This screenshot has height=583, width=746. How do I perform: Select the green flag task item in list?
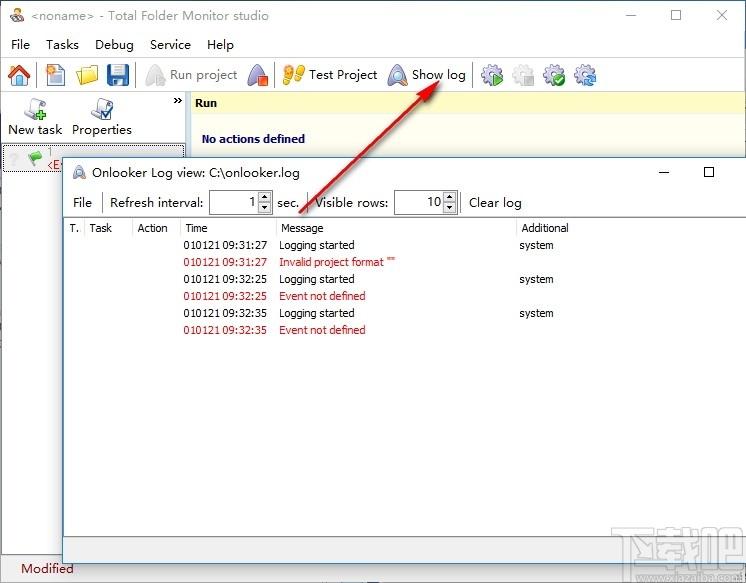34,158
